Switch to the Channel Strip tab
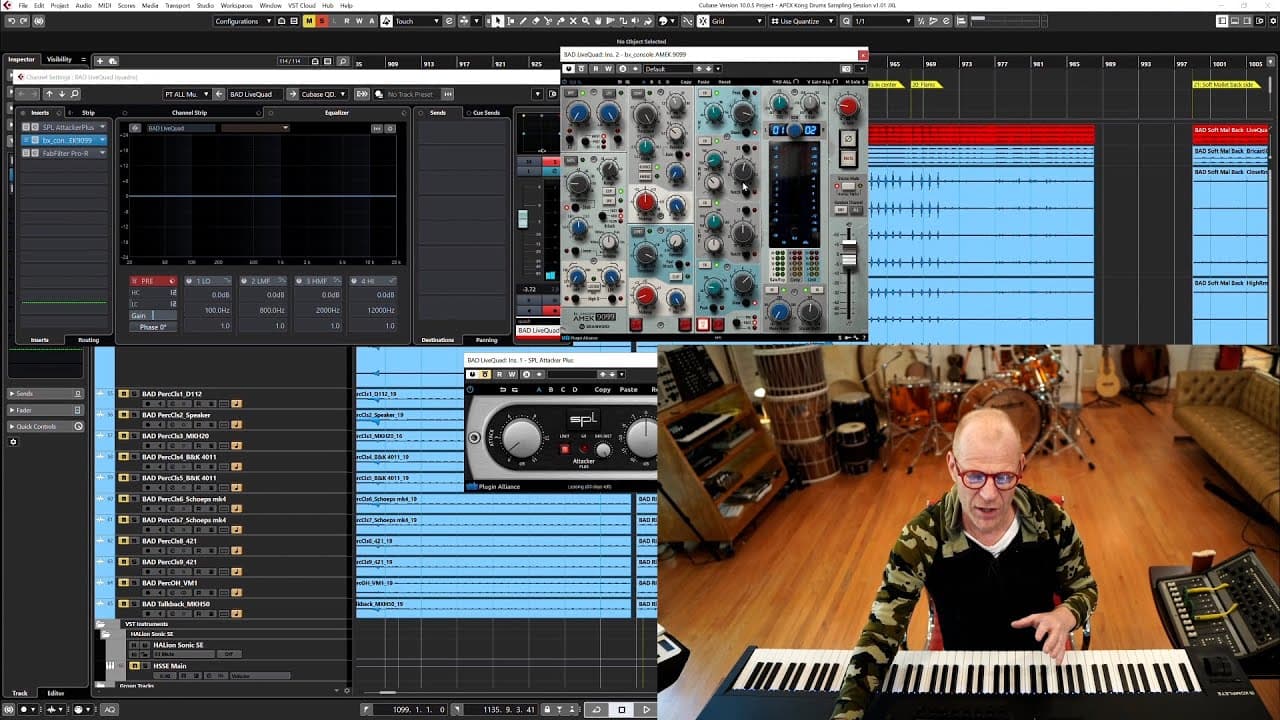 point(189,113)
